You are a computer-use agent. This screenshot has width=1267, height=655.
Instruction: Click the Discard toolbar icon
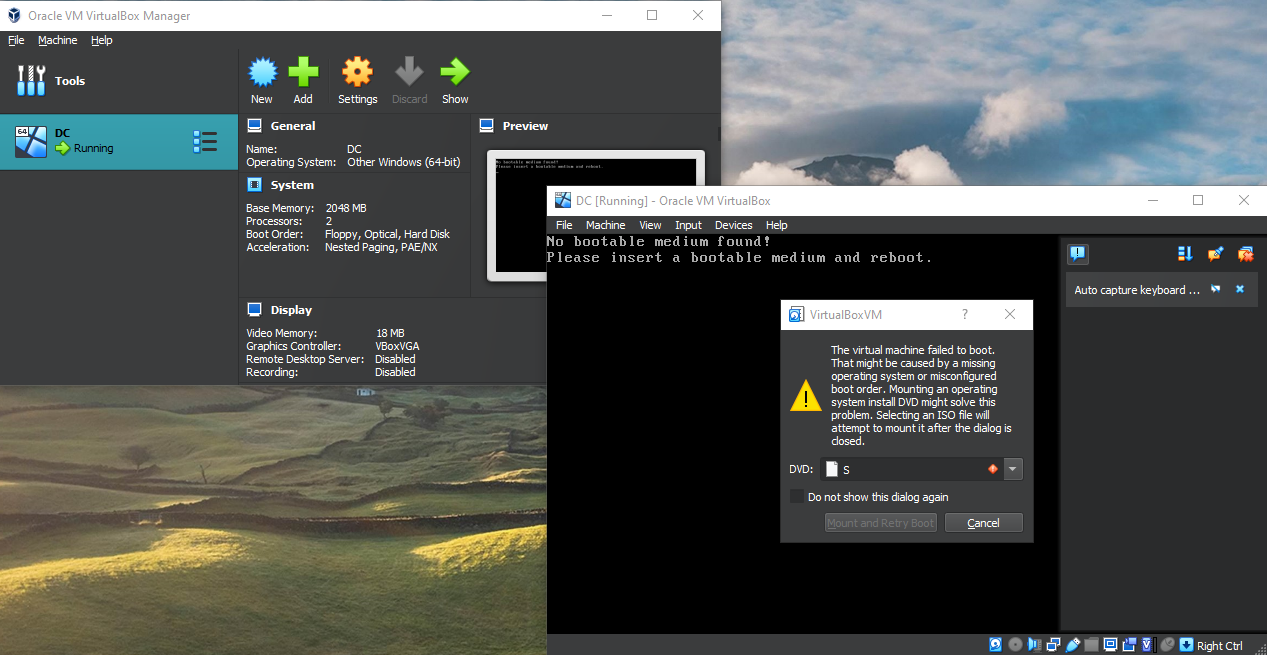tap(409, 72)
